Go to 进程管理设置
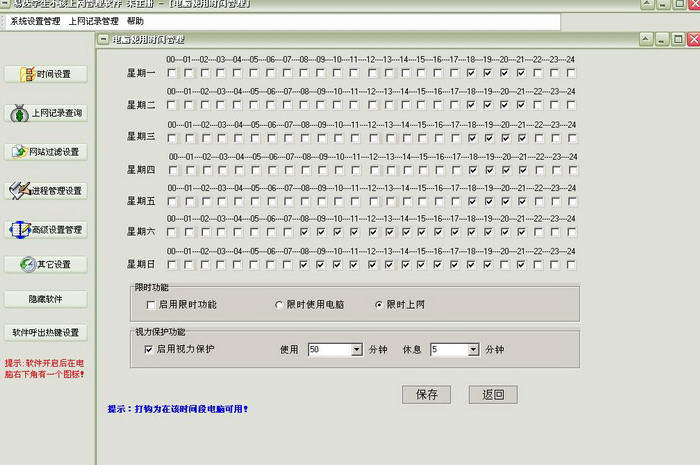 click(x=46, y=190)
